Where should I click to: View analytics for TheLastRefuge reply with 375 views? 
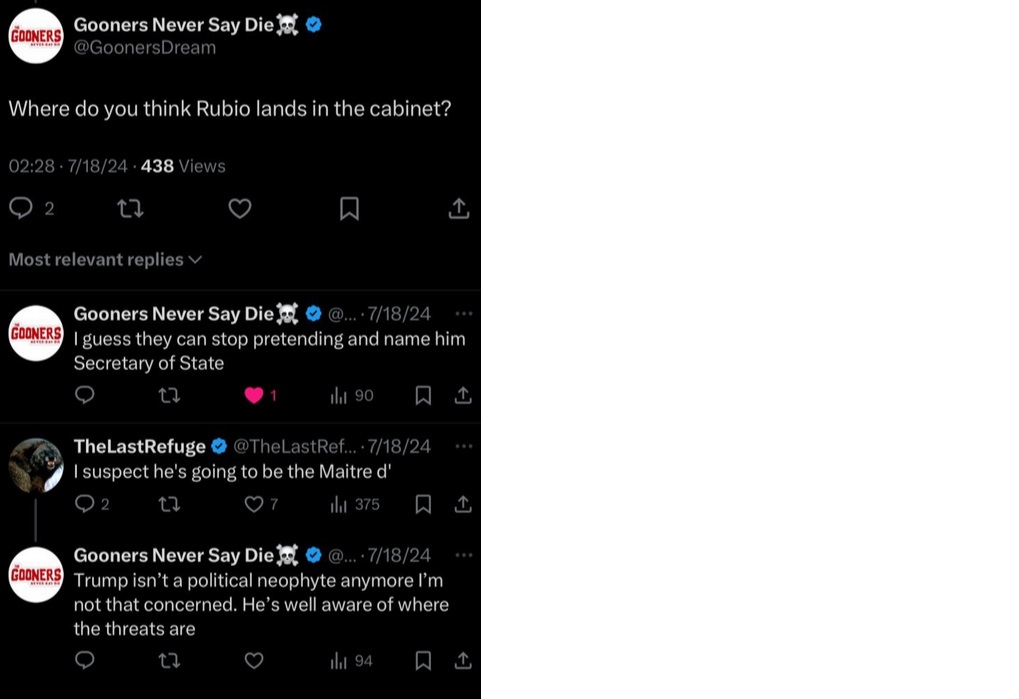pyautogui.click(x=339, y=504)
